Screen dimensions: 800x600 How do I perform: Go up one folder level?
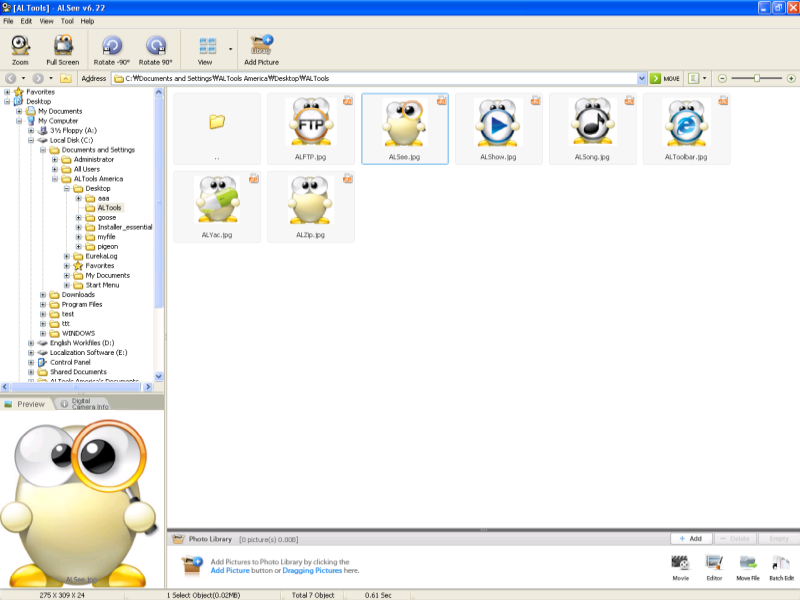pyautogui.click(x=65, y=78)
